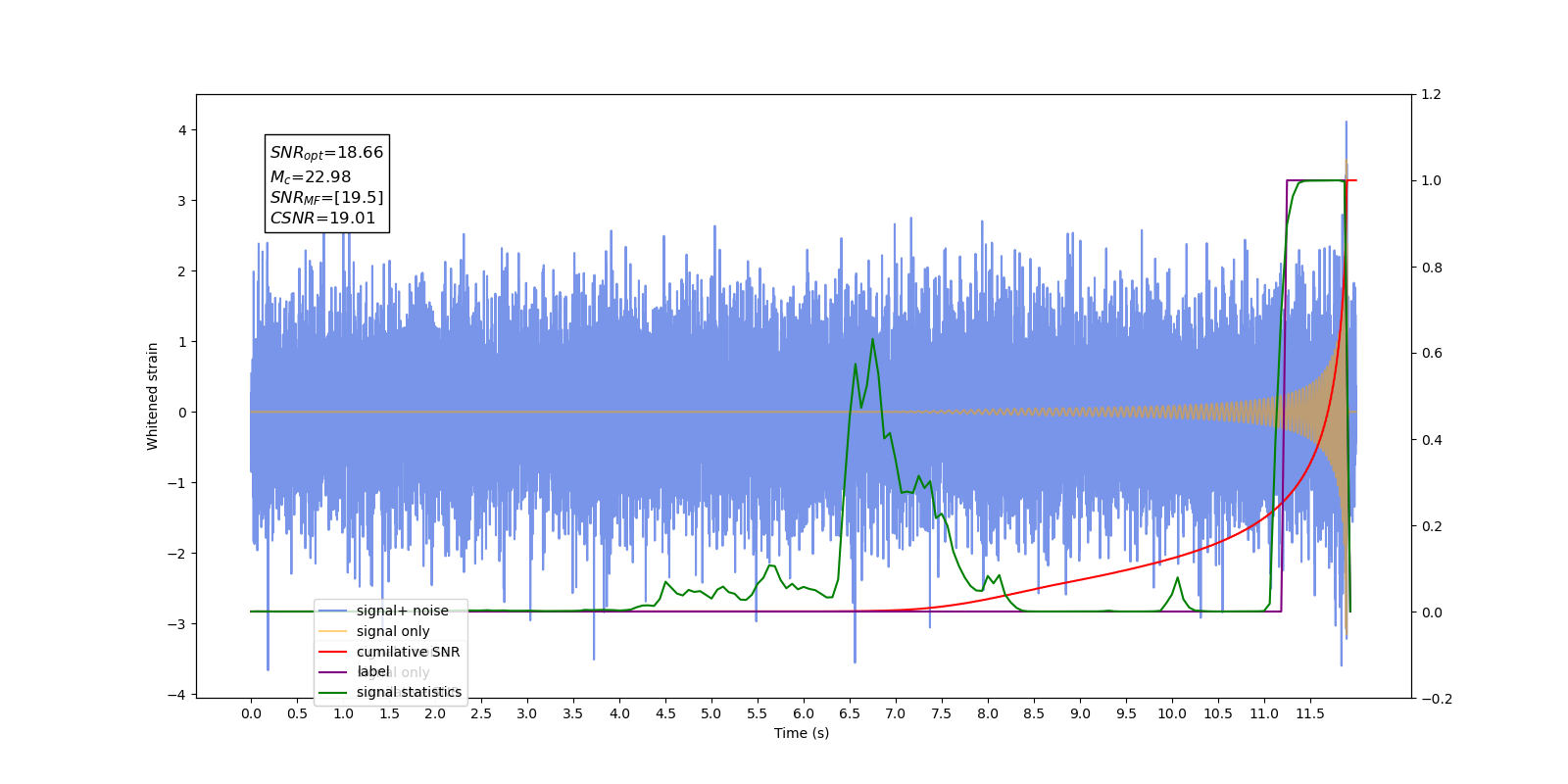
Task: Click right y-axis tick label −0.2
Action: (x=1437, y=699)
